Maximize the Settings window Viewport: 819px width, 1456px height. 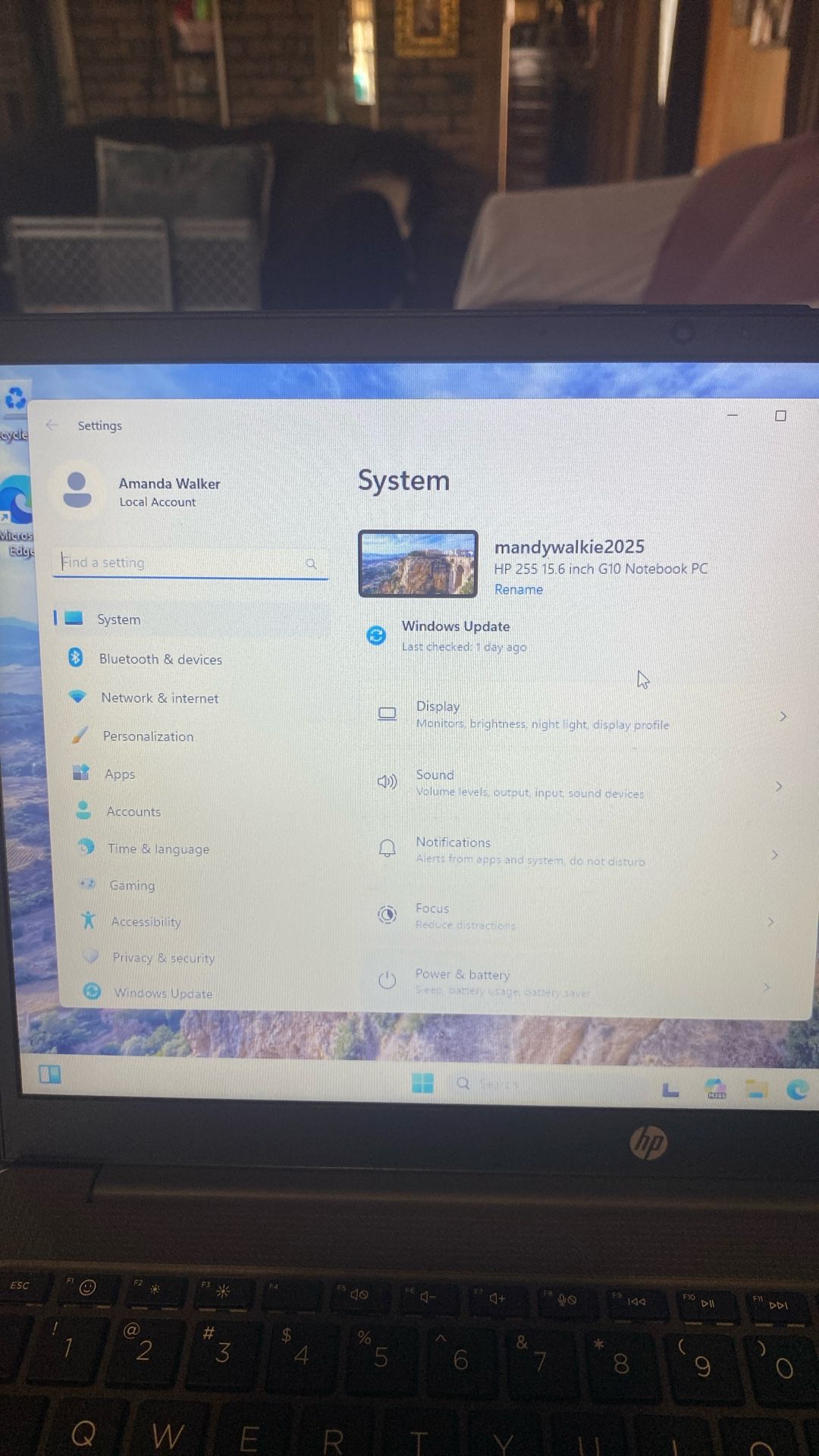(x=780, y=416)
